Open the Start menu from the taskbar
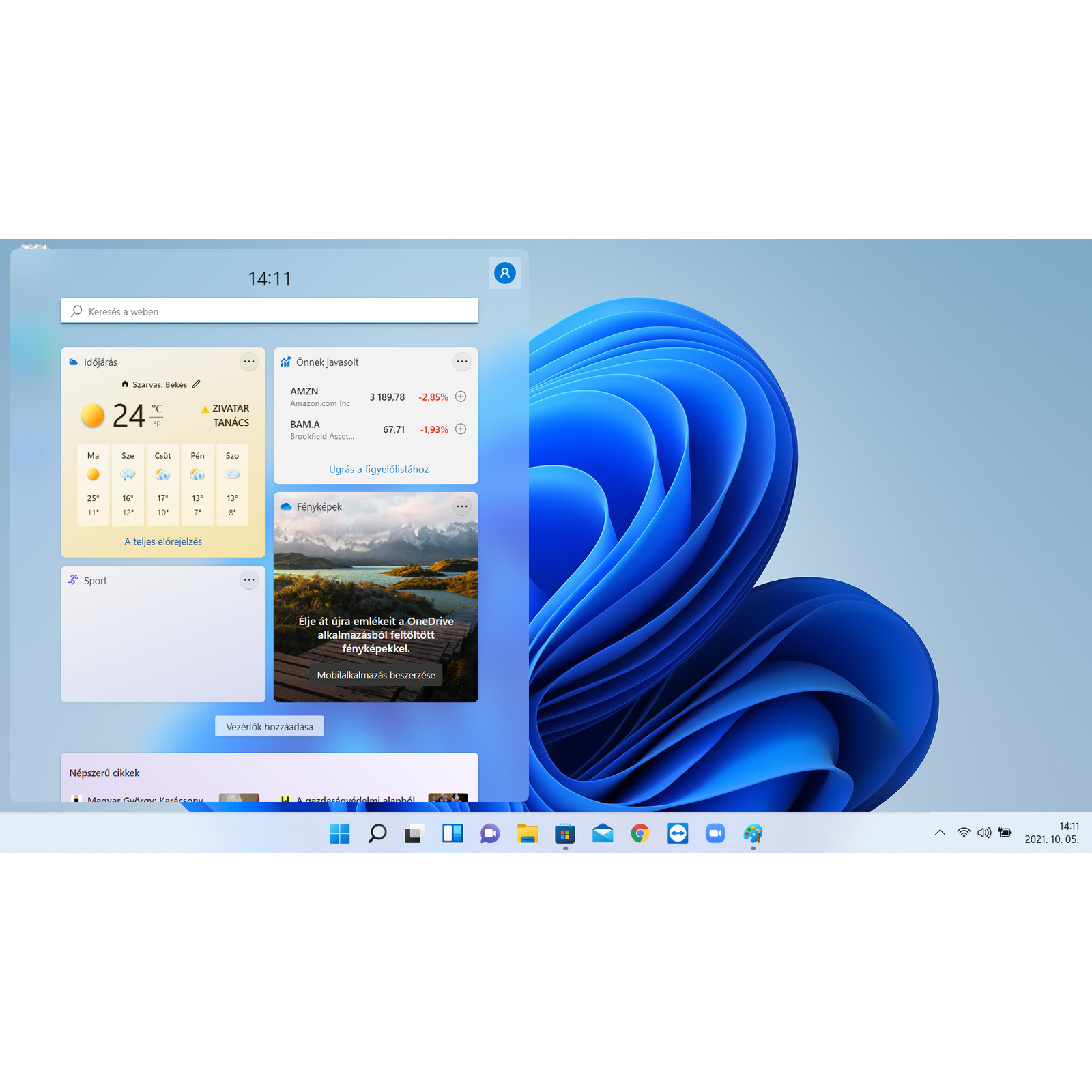 pos(339,833)
